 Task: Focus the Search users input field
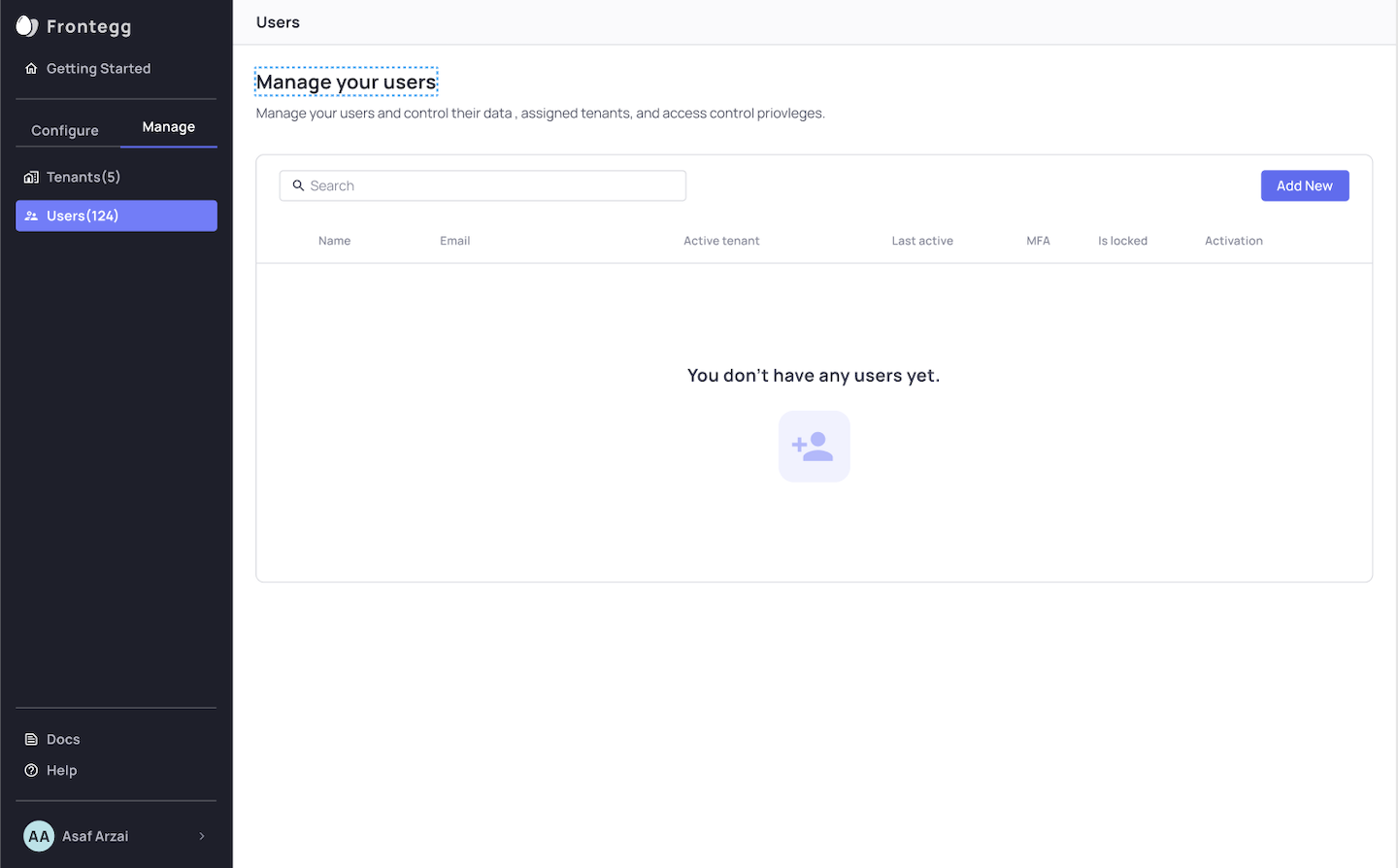[483, 185]
